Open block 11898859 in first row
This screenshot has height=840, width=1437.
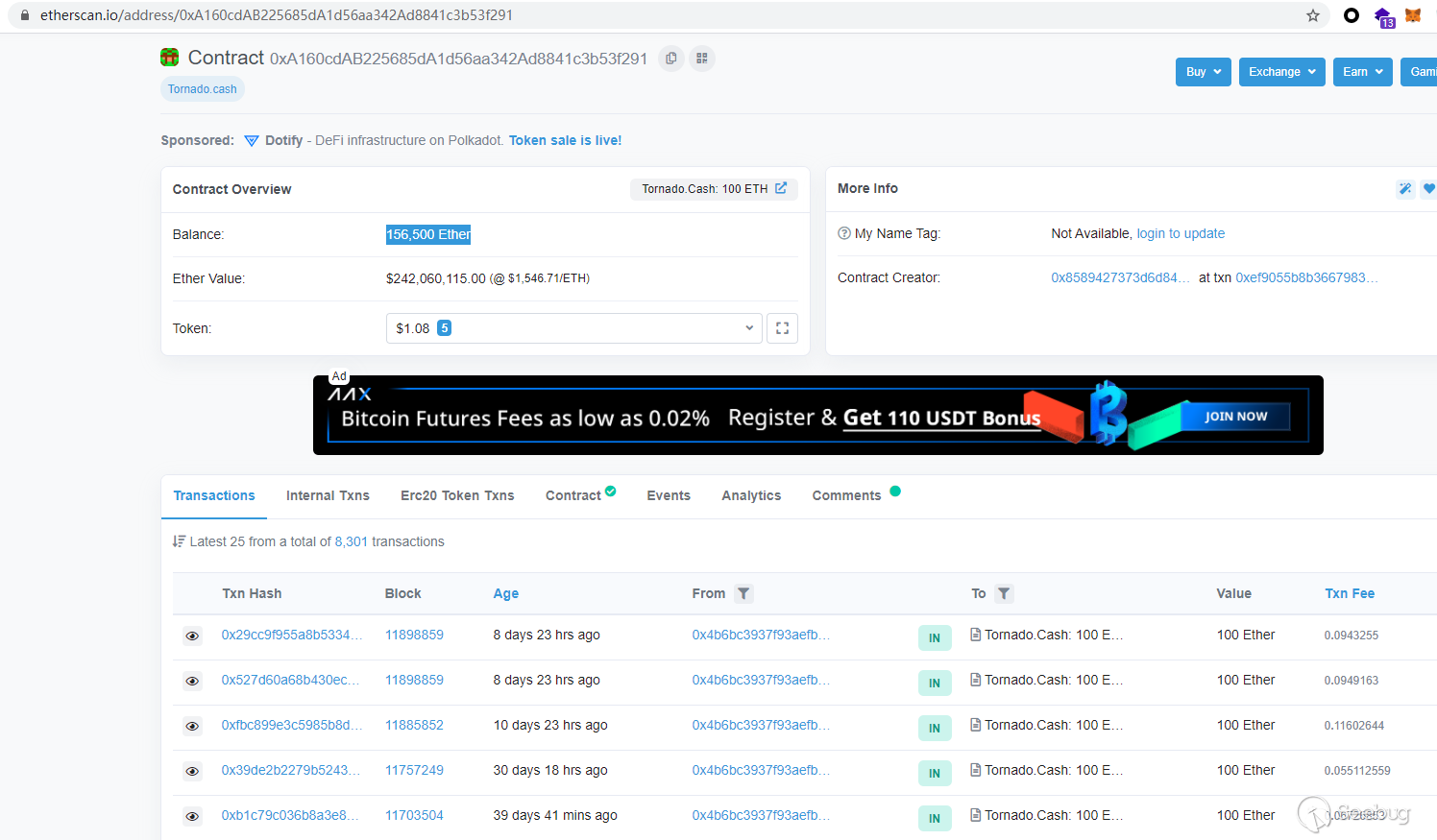click(x=414, y=635)
